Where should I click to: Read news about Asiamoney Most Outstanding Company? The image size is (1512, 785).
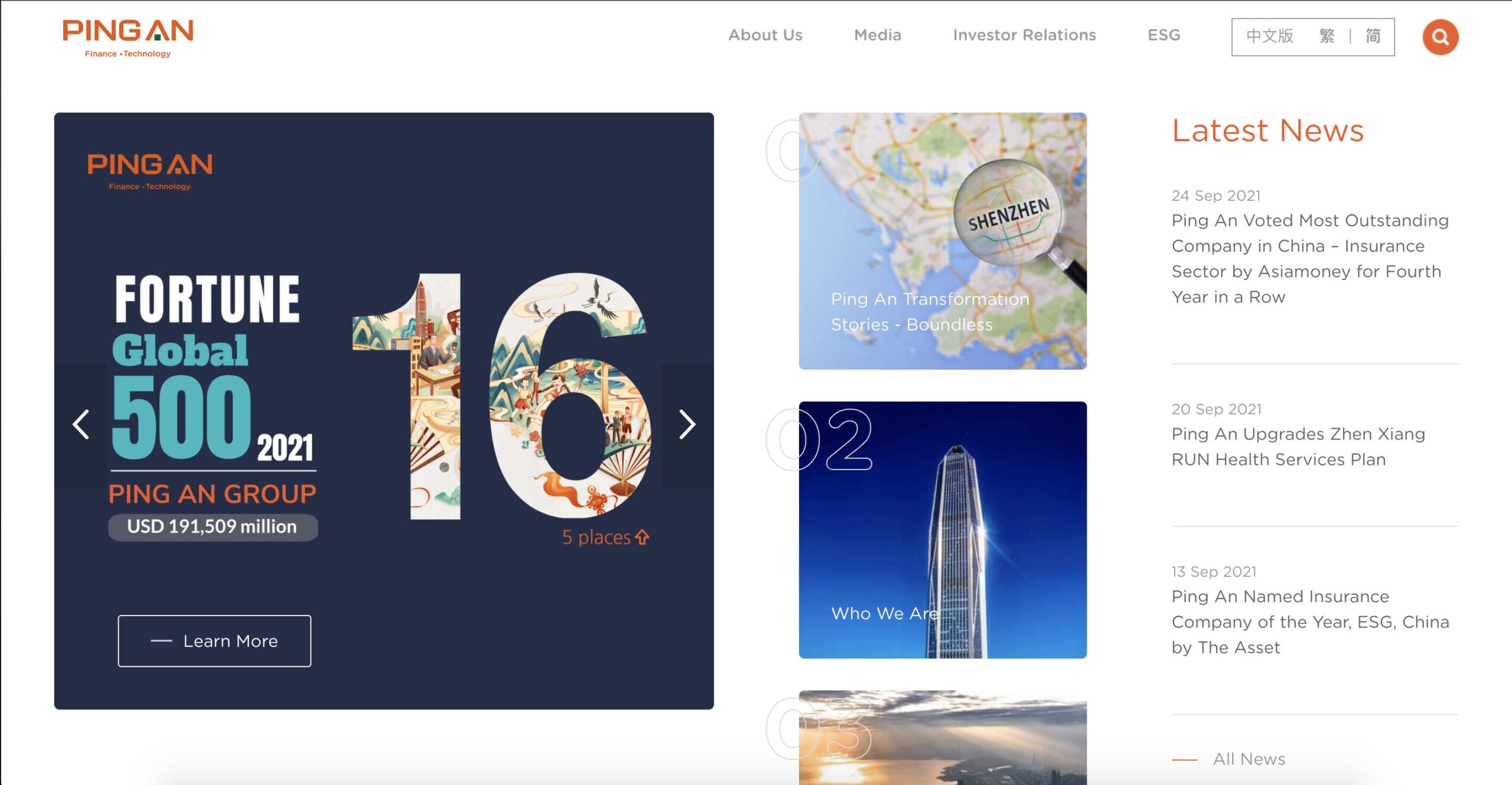pyautogui.click(x=1310, y=259)
